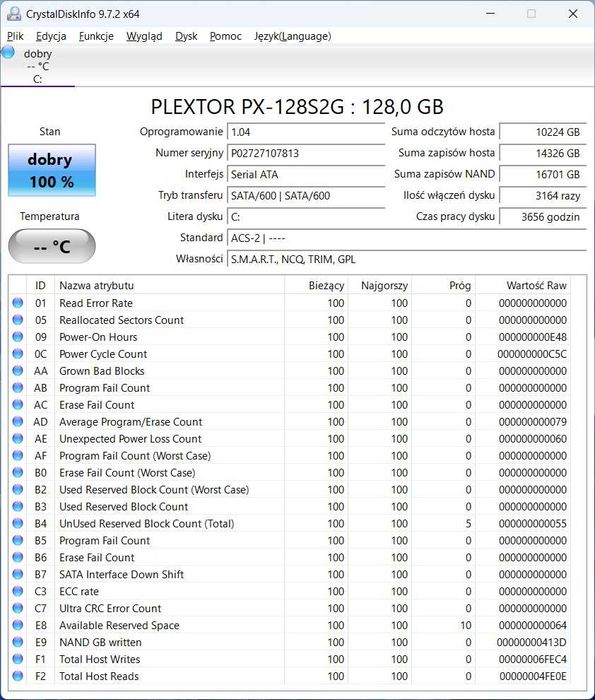Click the ID column header
The width and height of the screenshot is (595, 700).
click(41, 285)
